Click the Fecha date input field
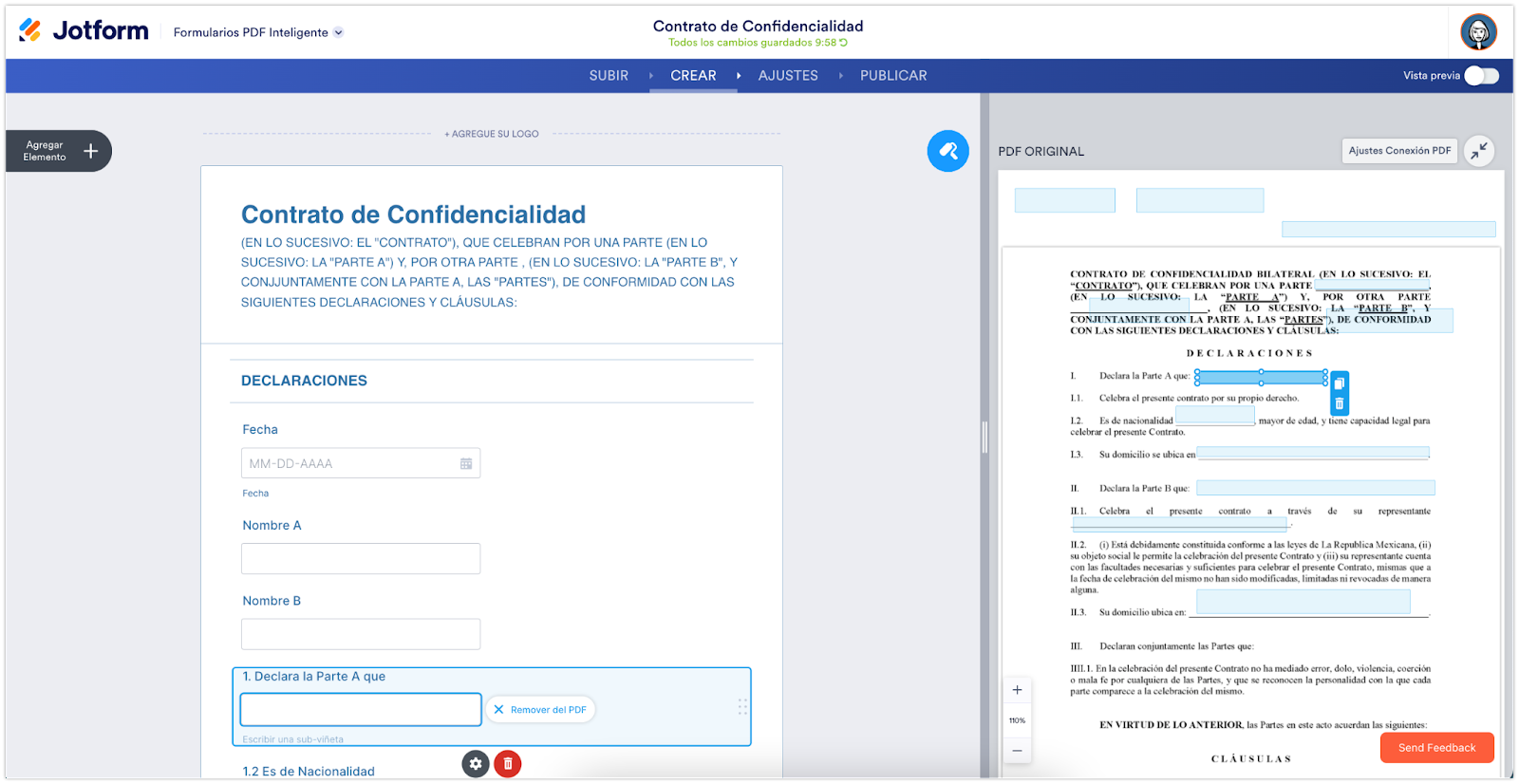The image size is (1519, 784). 361,463
